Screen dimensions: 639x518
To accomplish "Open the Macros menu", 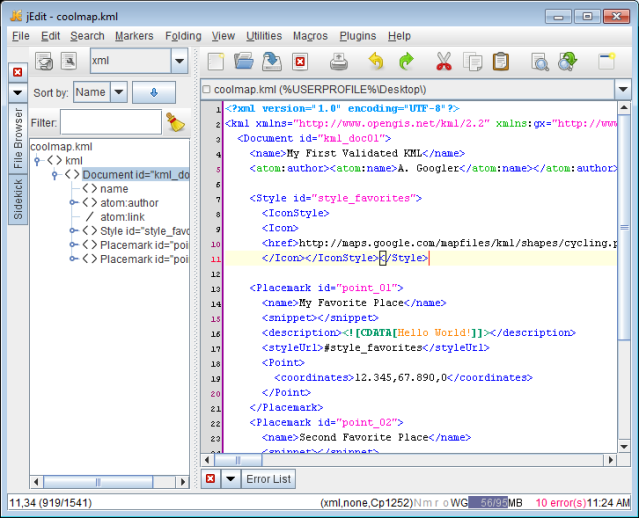I will 310,36.
